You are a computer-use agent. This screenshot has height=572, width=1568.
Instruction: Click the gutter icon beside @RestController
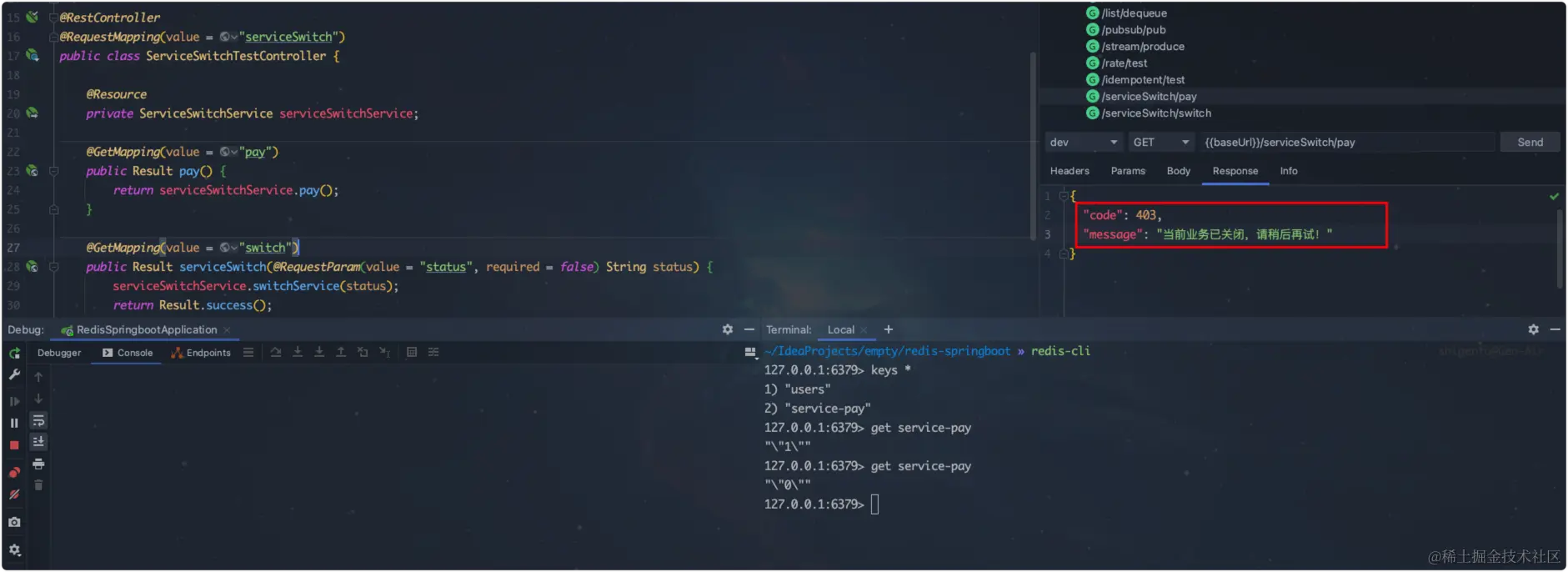32,17
